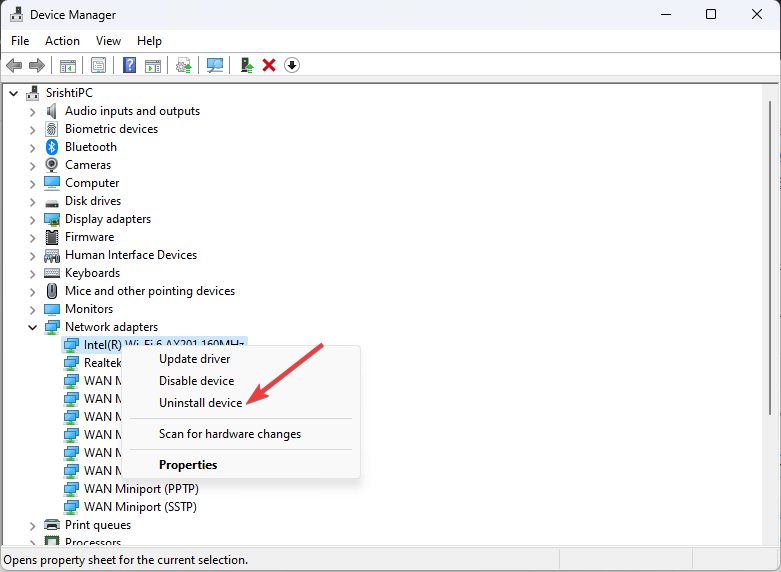The image size is (781, 572).
Task: Select the Keyboards icon
Action: pyautogui.click(x=52, y=273)
